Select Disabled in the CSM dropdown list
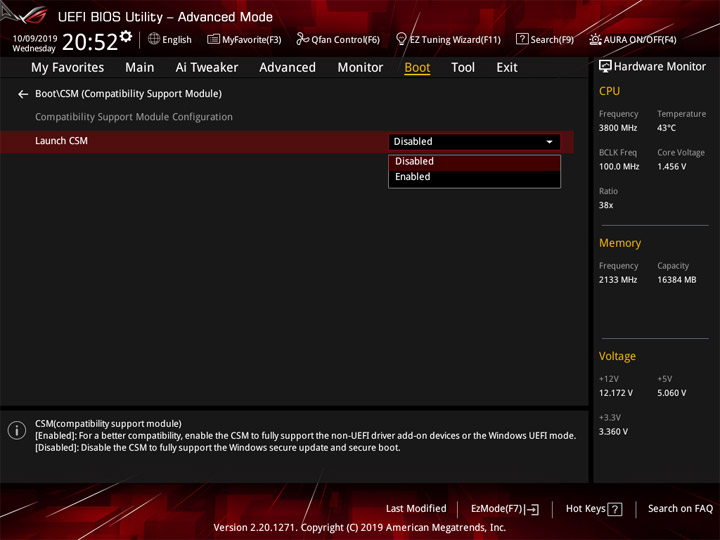Screen dimensions: 720x540 [474, 162]
